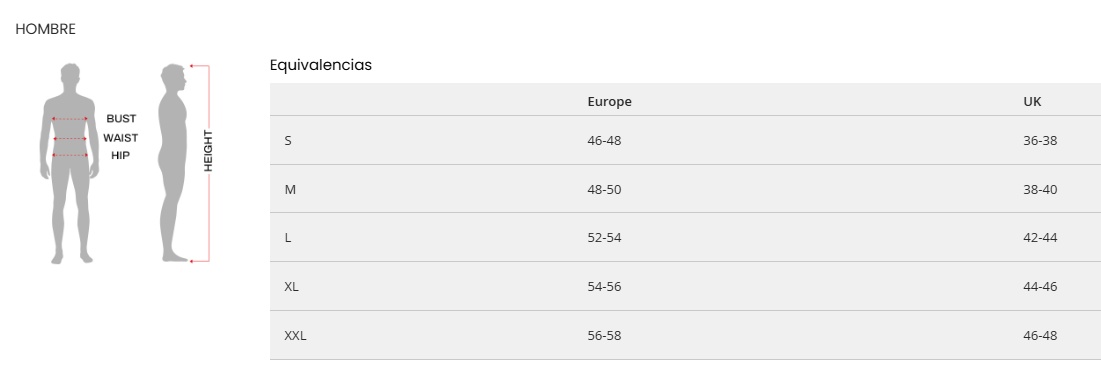
Task: Click Europe size 52-54 cell
Action: pos(605,238)
